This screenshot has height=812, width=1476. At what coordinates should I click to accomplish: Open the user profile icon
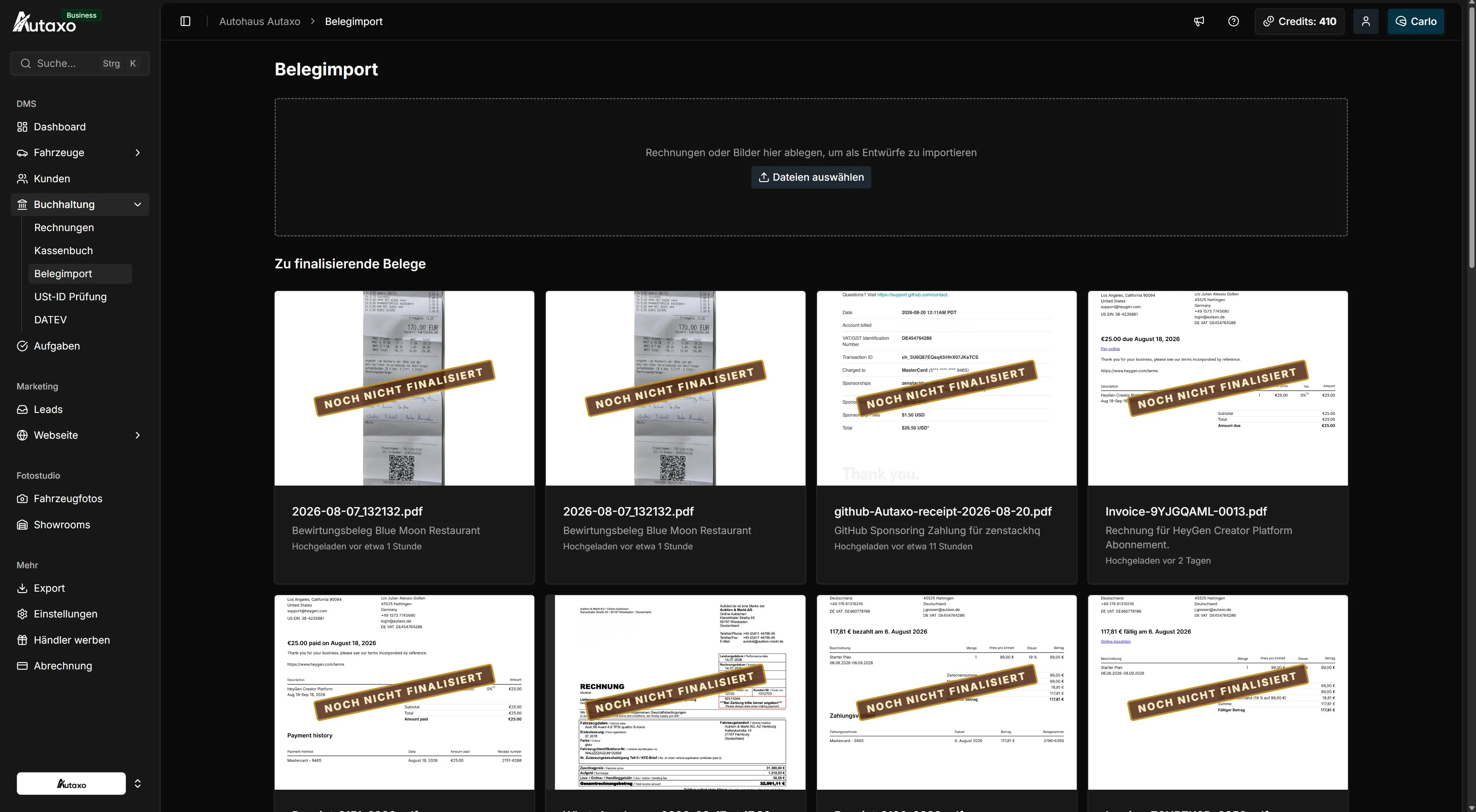(1366, 21)
